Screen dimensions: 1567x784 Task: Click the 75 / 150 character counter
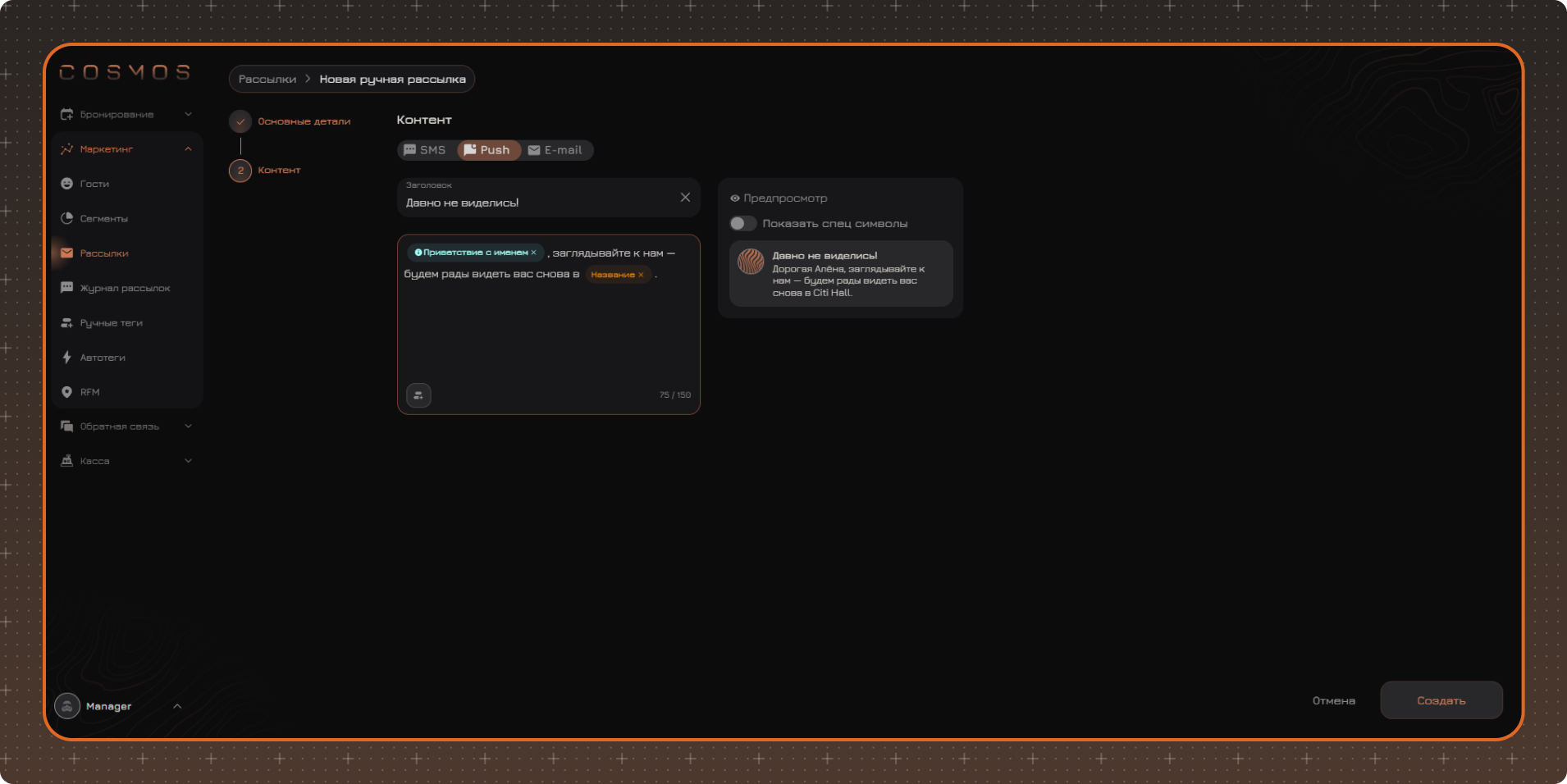[675, 395]
